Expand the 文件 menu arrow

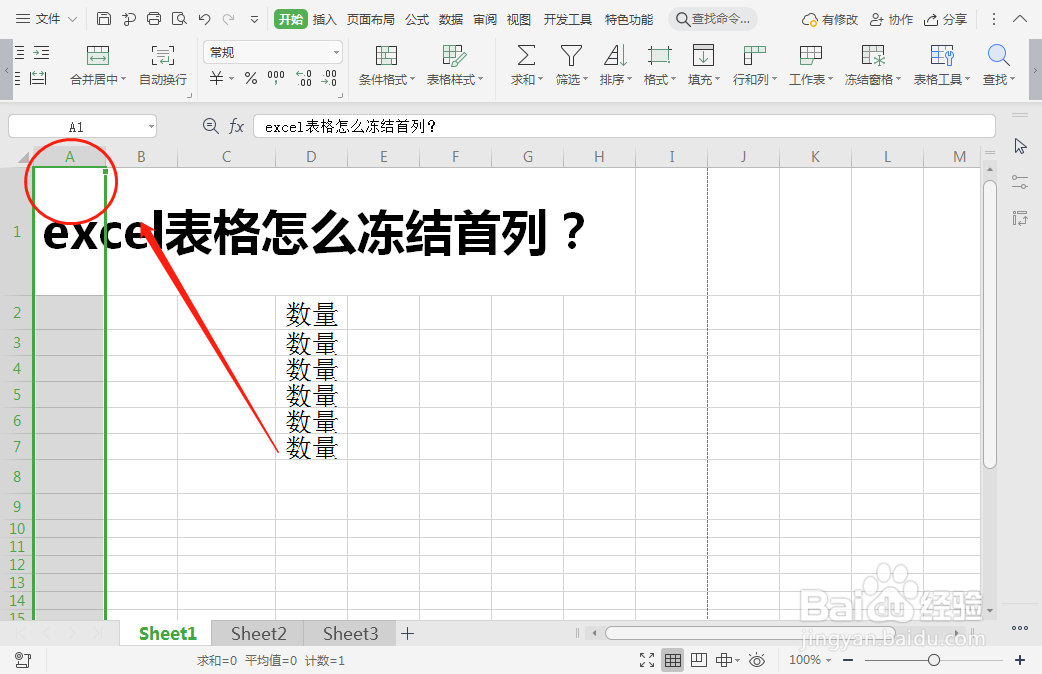click(72, 19)
